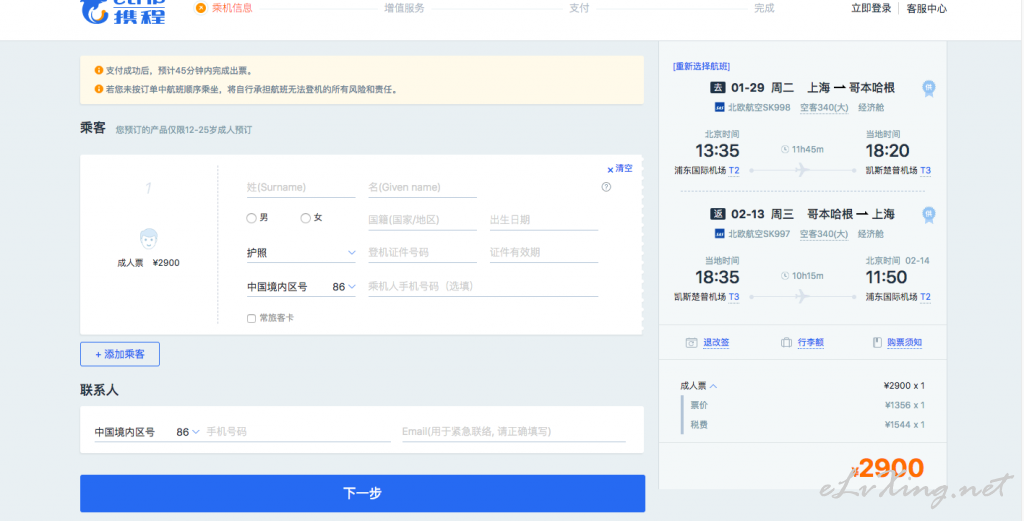Click the 出生日期 birth date field
Viewport: 1024px width, 521px height.
tap(544, 220)
